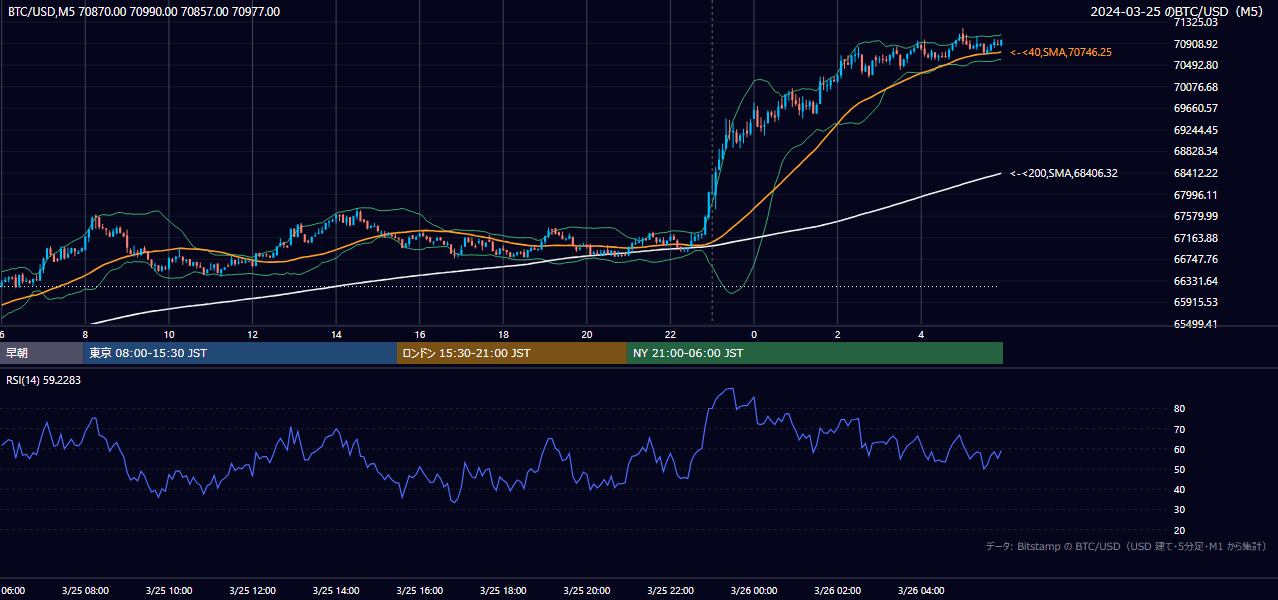Click the 3/25 20:00 bottom time label
The image size is (1278, 600).
click(x=586, y=591)
